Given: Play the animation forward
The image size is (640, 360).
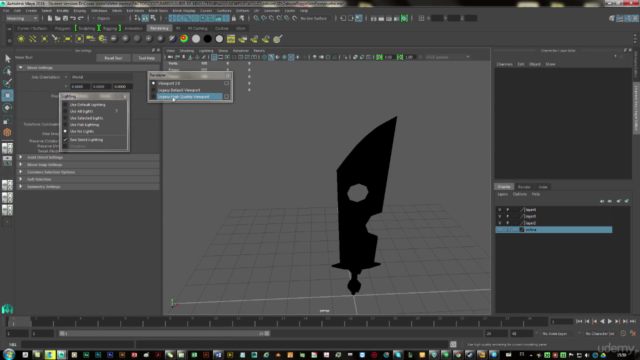Looking at the screenshot, I should pos(610,322).
